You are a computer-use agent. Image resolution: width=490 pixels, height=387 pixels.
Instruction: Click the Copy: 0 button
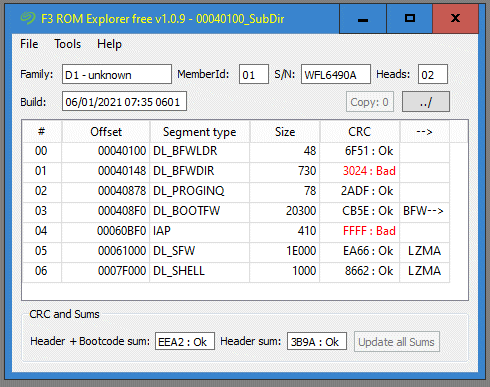coord(370,102)
